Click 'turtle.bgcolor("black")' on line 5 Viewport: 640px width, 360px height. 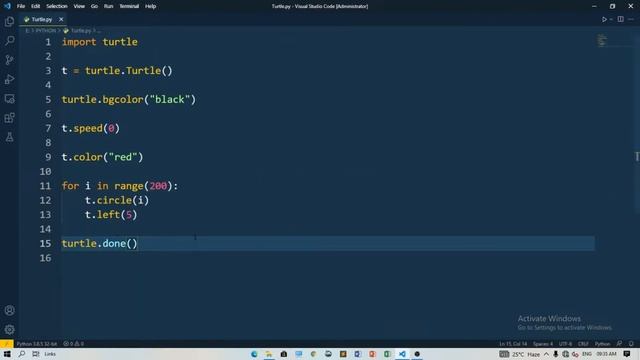click(x=129, y=100)
